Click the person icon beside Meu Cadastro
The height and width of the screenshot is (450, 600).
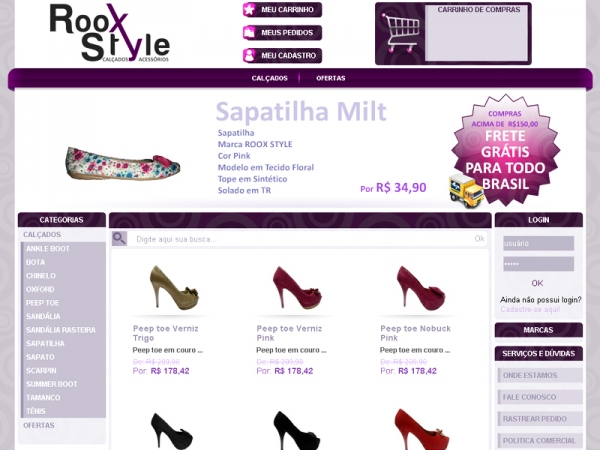250,55
